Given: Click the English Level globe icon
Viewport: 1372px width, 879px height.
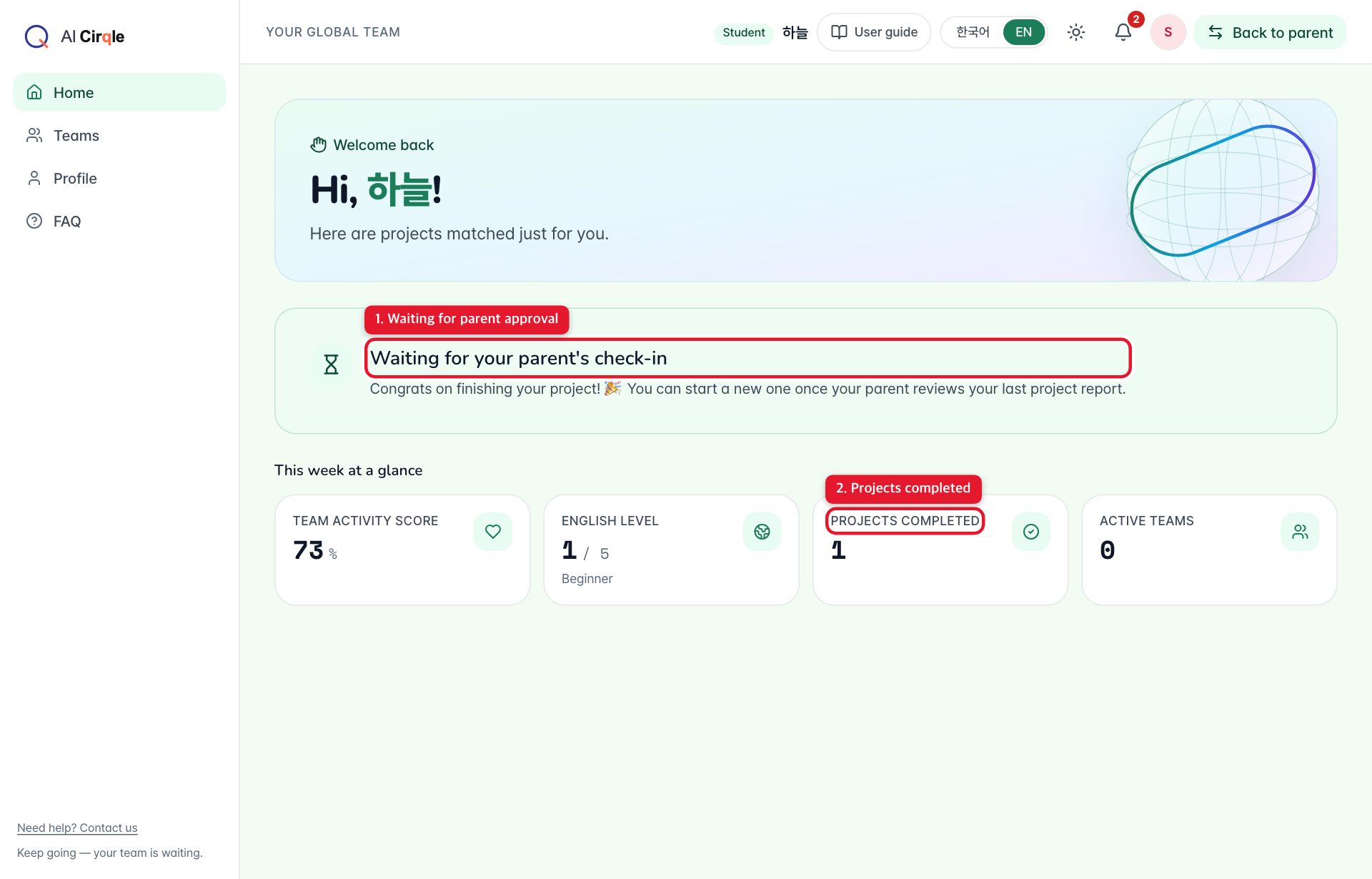Looking at the screenshot, I should 762,532.
